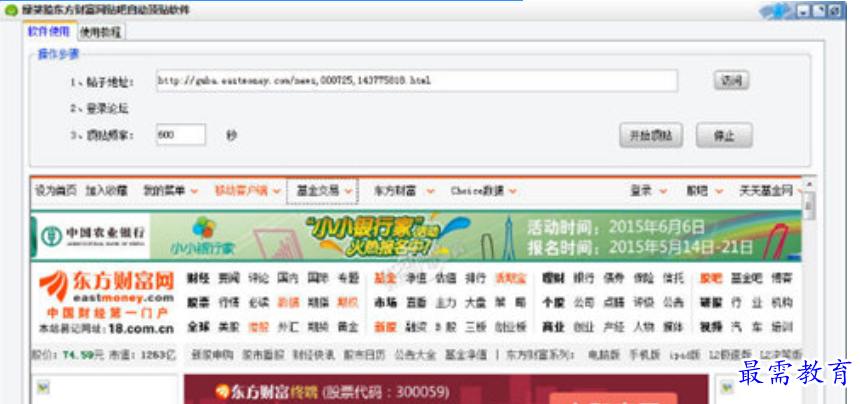Click the 设为首页 link
This screenshot has height=404, width=860.
[x=56, y=191]
